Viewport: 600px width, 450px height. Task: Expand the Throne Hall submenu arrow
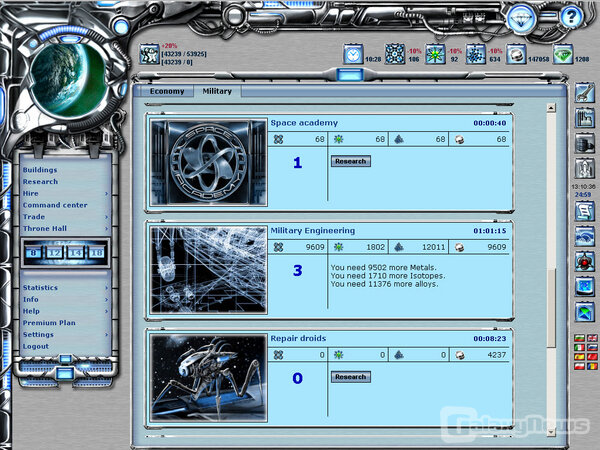click(x=107, y=229)
